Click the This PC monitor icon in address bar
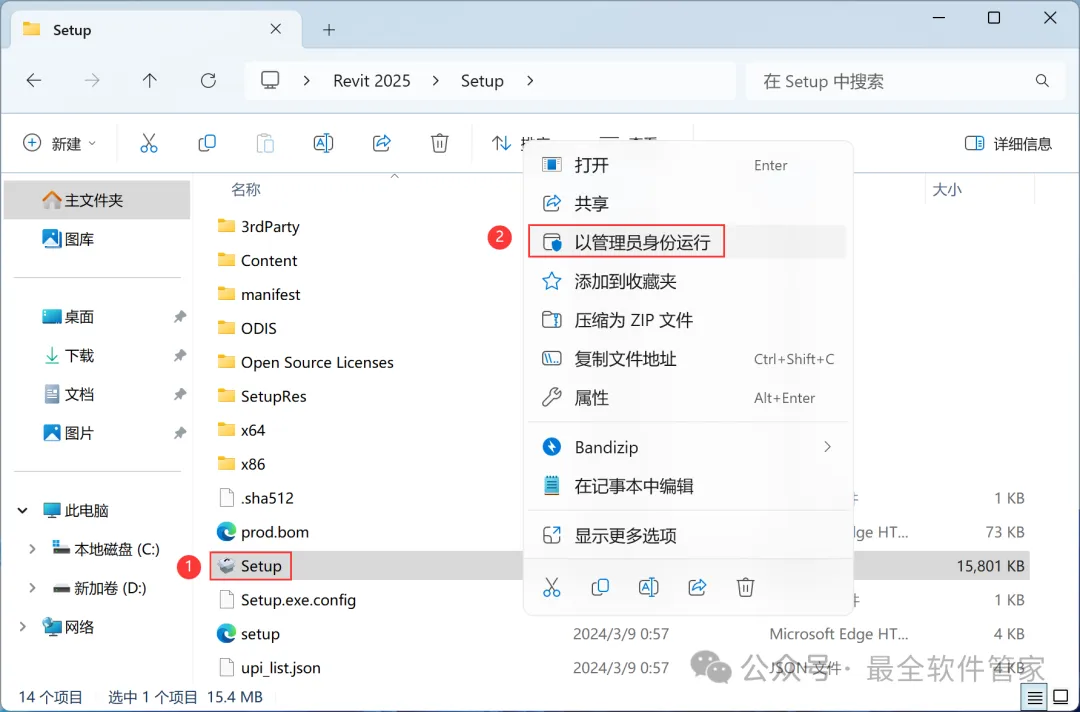Image resolution: width=1080 pixels, height=712 pixels. 270,81
